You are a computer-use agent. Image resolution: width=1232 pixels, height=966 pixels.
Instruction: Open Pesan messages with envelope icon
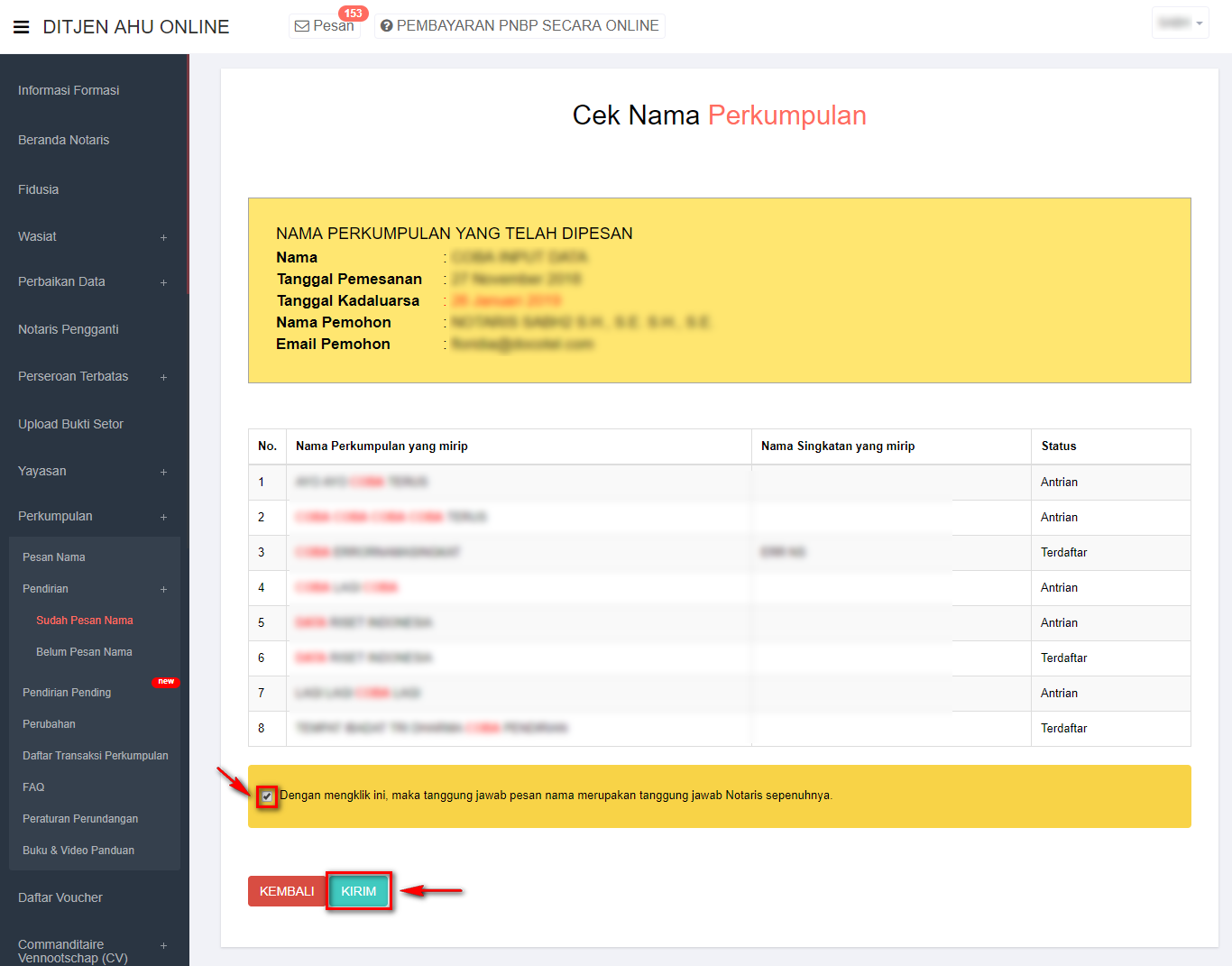[x=324, y=26]
